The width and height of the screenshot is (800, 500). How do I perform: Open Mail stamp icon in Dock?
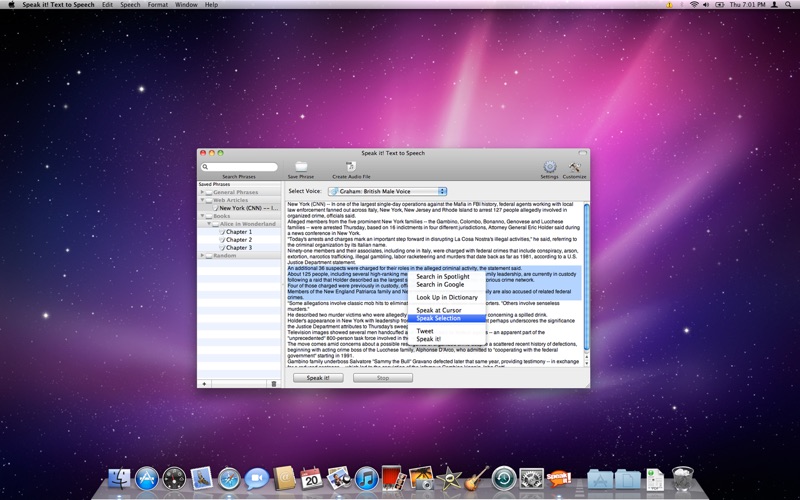tap(202, 479)
